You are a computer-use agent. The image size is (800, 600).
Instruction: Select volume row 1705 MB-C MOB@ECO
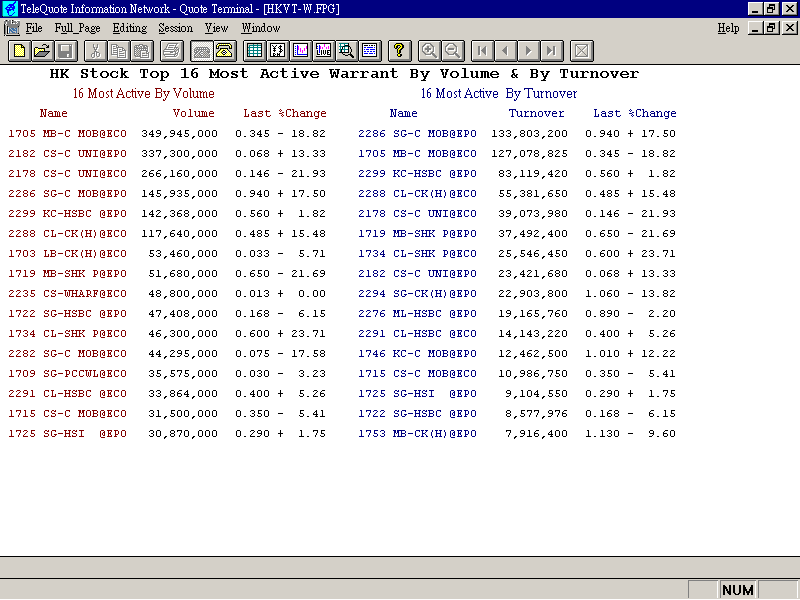click(167, 134)
